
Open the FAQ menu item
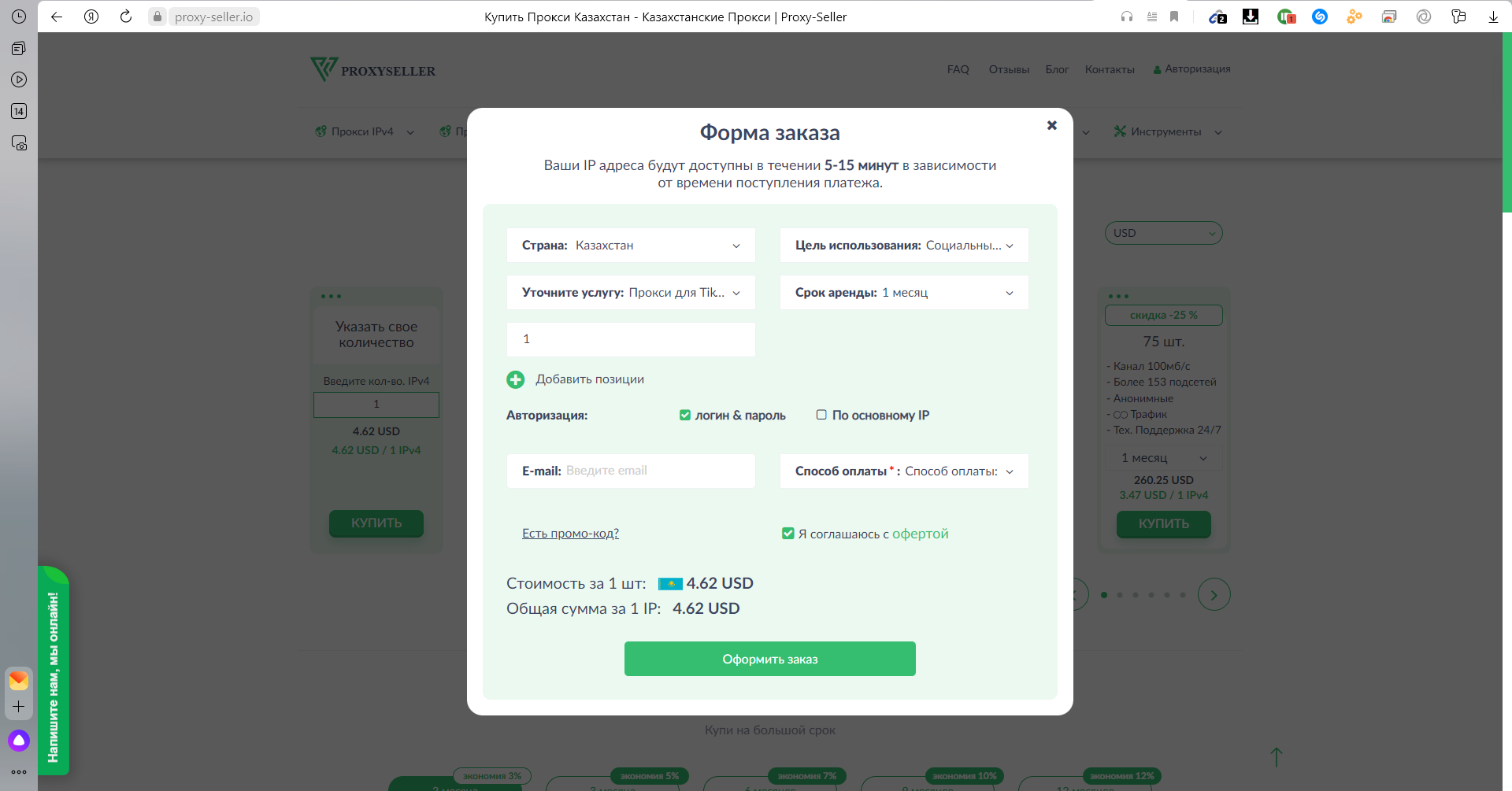(958, 69)
